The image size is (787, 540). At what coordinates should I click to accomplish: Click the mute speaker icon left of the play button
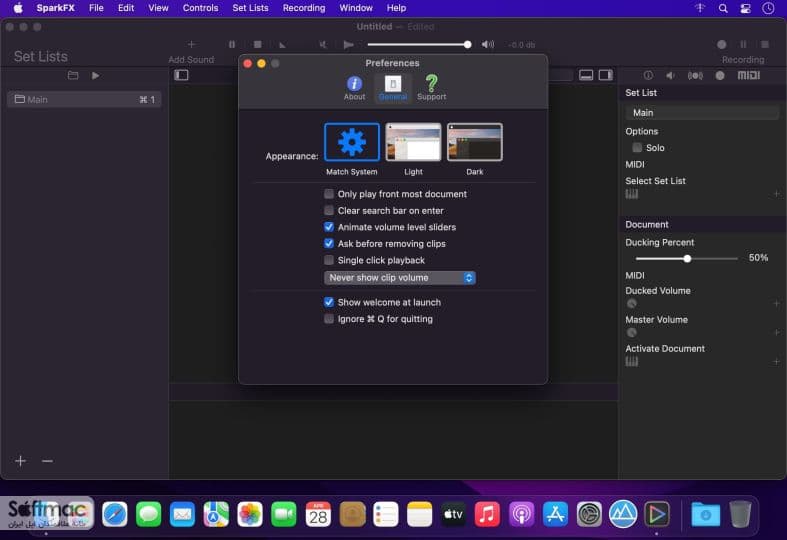[323, 45]
